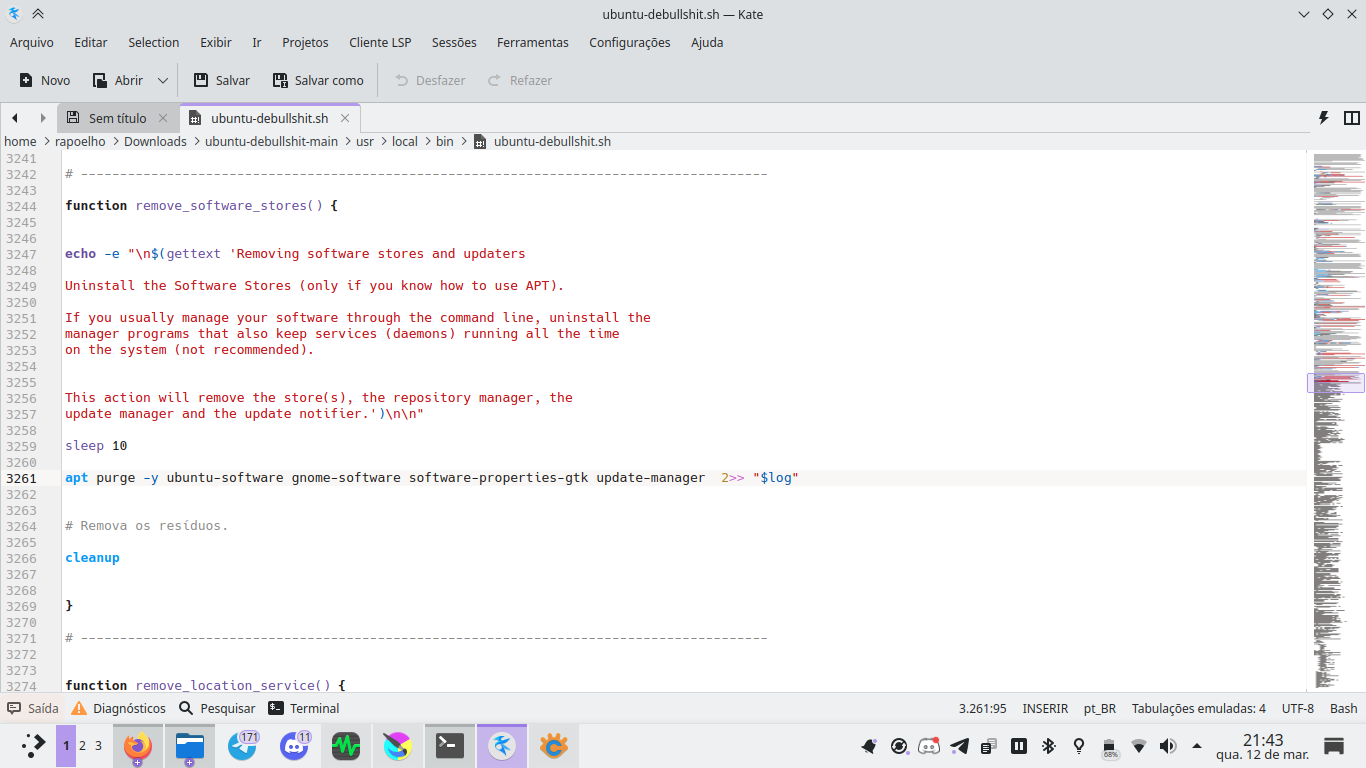Click the Salvar save button
This screenshot has width=1366, height=768.
pyautogui.click(x=222, y=80)
